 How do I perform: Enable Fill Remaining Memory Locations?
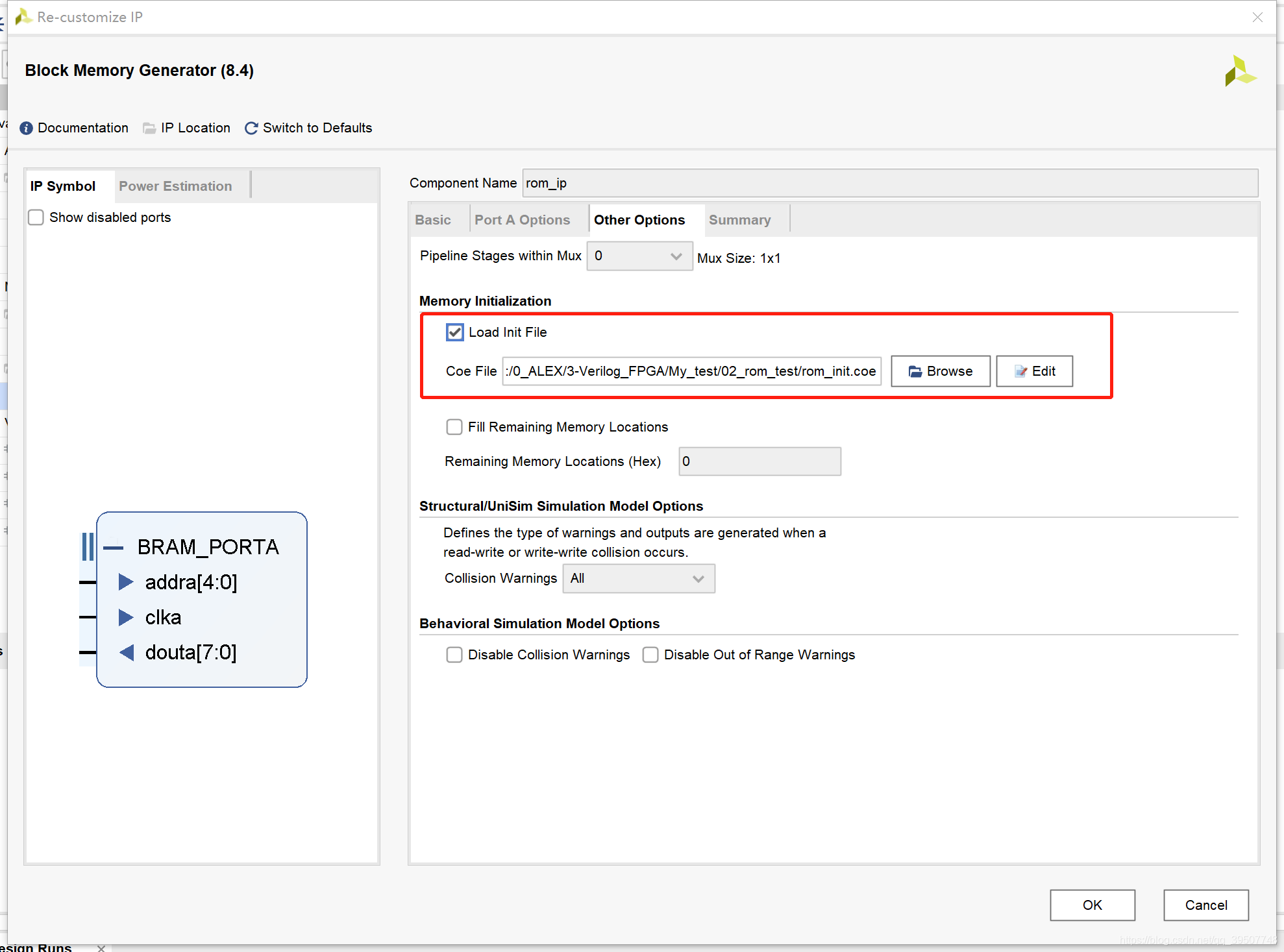(x=454, y=427)
